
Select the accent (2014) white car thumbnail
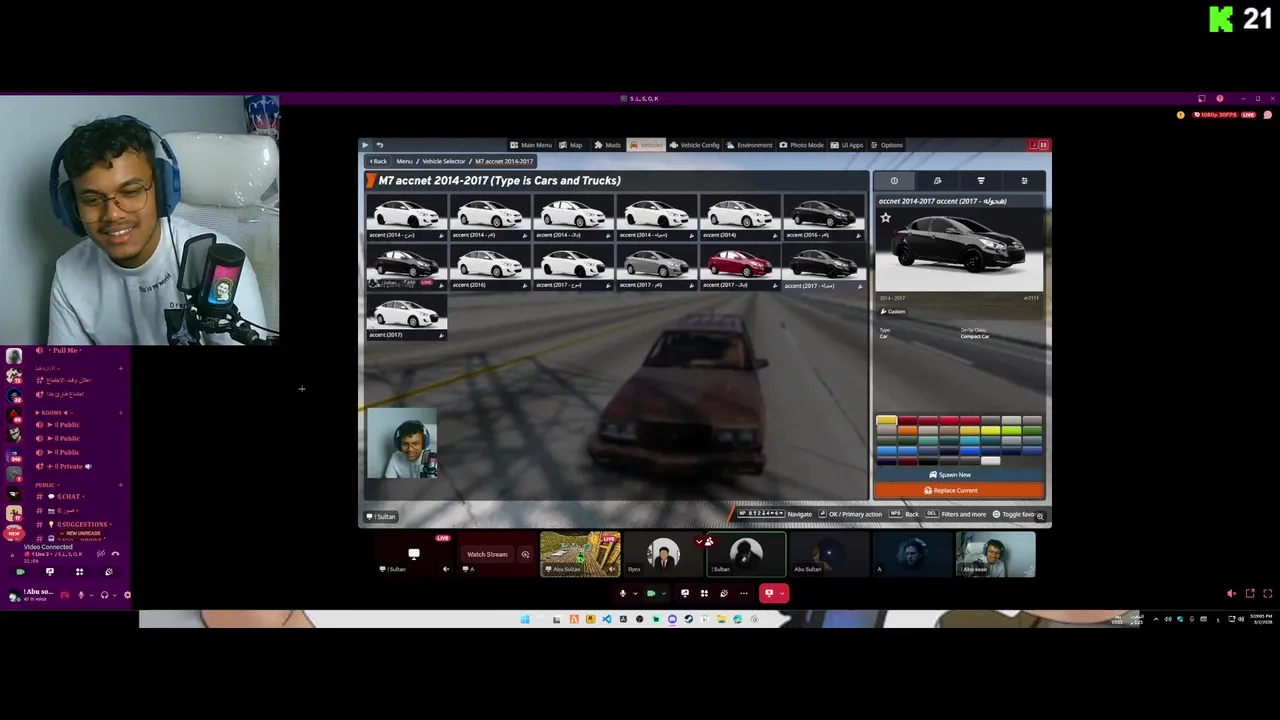pyautogui.click(x=740, y=218)
